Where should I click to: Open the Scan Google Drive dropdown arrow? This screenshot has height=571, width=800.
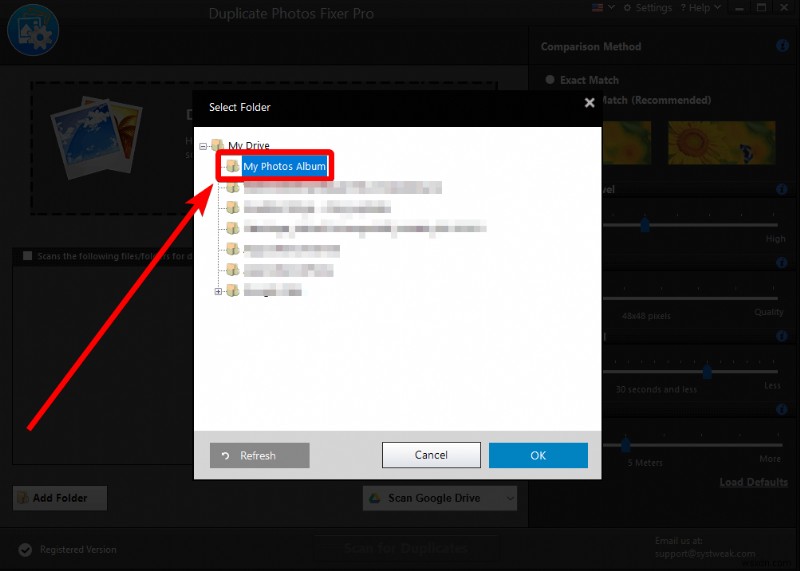click(510, 499)
